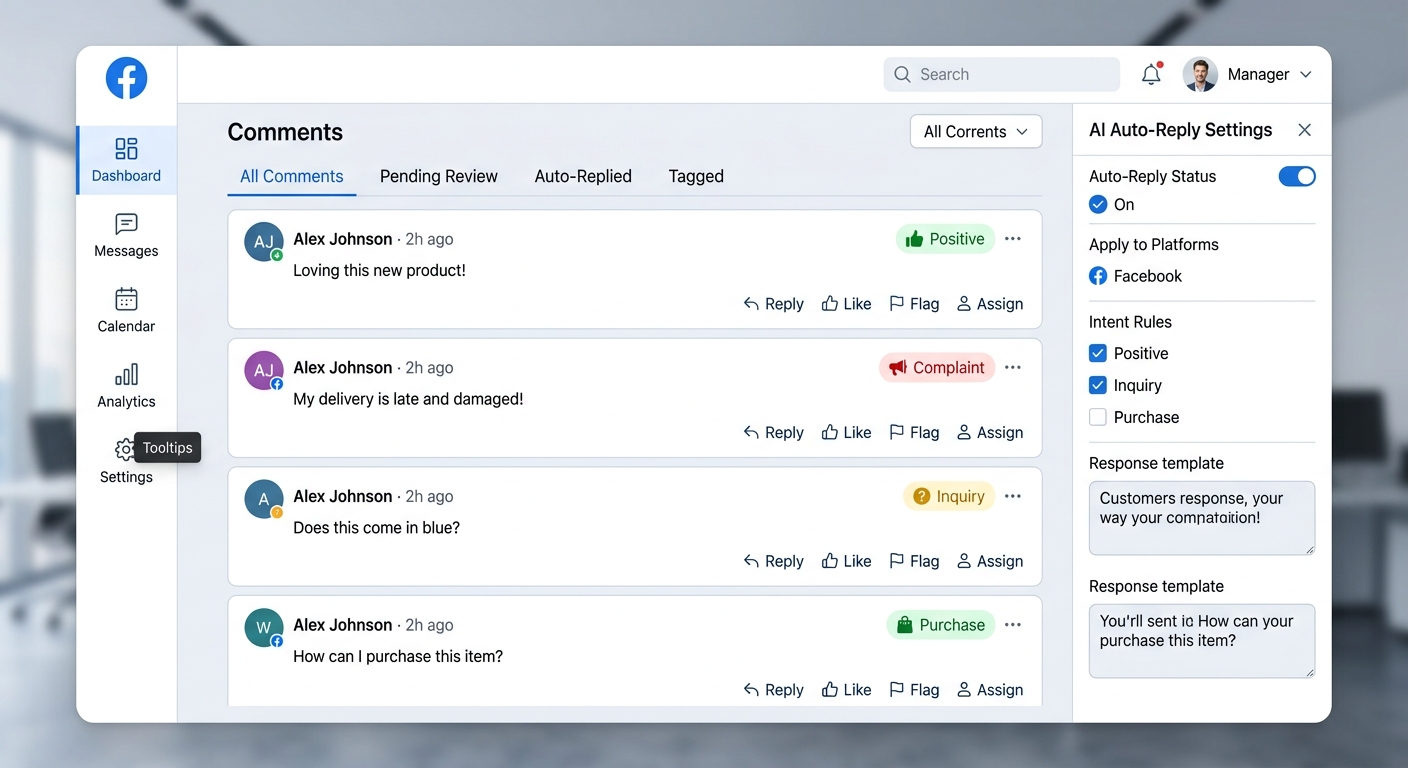
Task: Like the 'Does this come in blue?' comment
Action: click(846, 561)
